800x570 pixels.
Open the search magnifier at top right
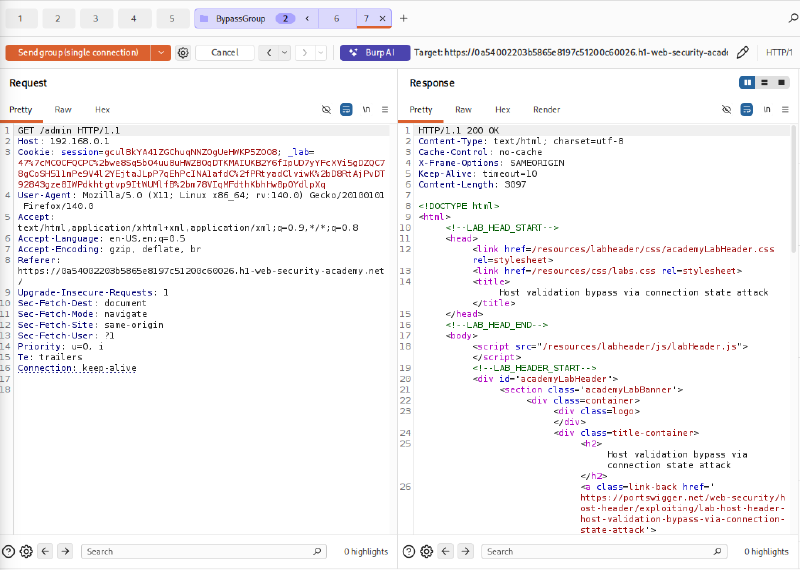coord(793,18)
